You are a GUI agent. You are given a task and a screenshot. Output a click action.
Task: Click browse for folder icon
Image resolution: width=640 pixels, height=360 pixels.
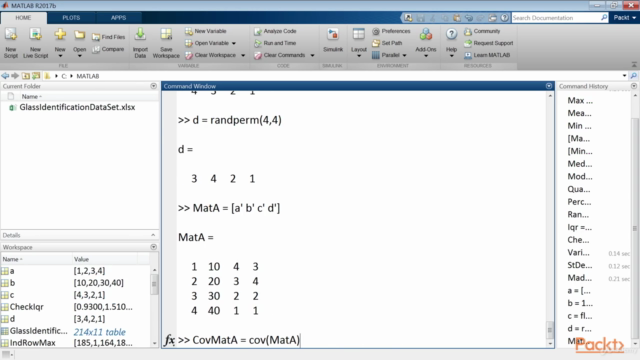pos(36,76)
